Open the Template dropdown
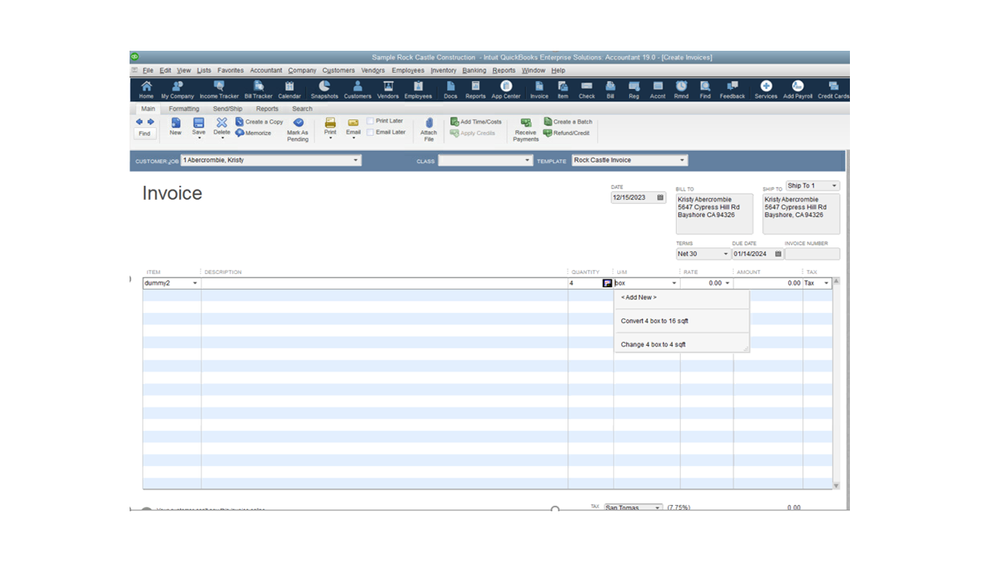Screen dimensions: 999x562 point(682,160)
